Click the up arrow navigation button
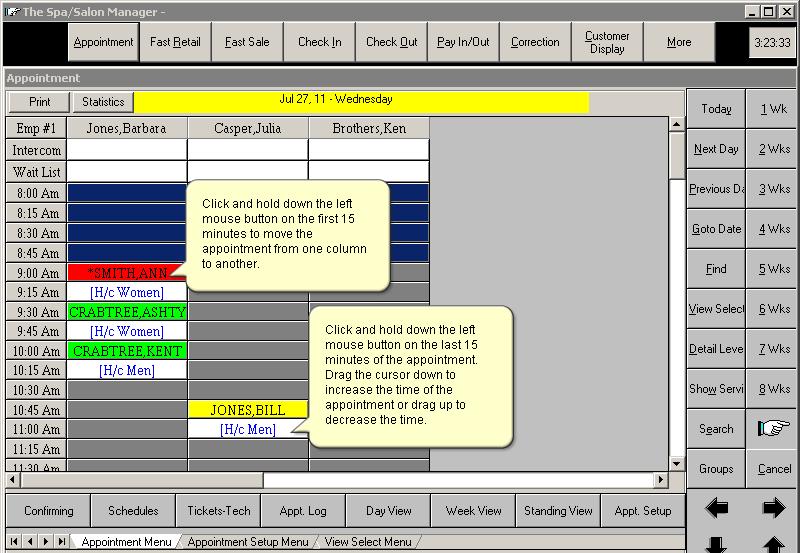 coord(774,544)
